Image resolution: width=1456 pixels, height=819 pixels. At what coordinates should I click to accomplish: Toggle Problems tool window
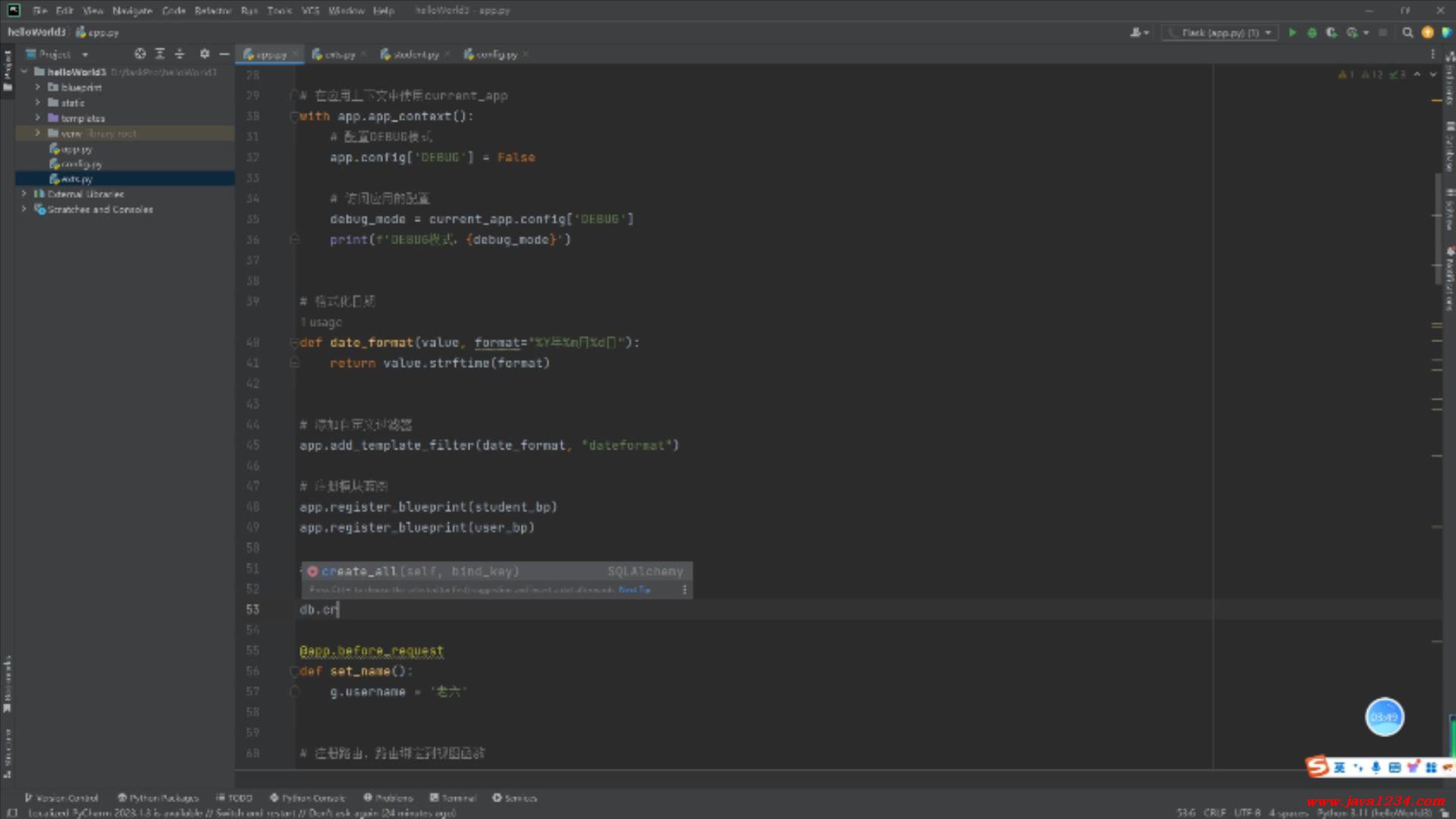click(388, 798)
